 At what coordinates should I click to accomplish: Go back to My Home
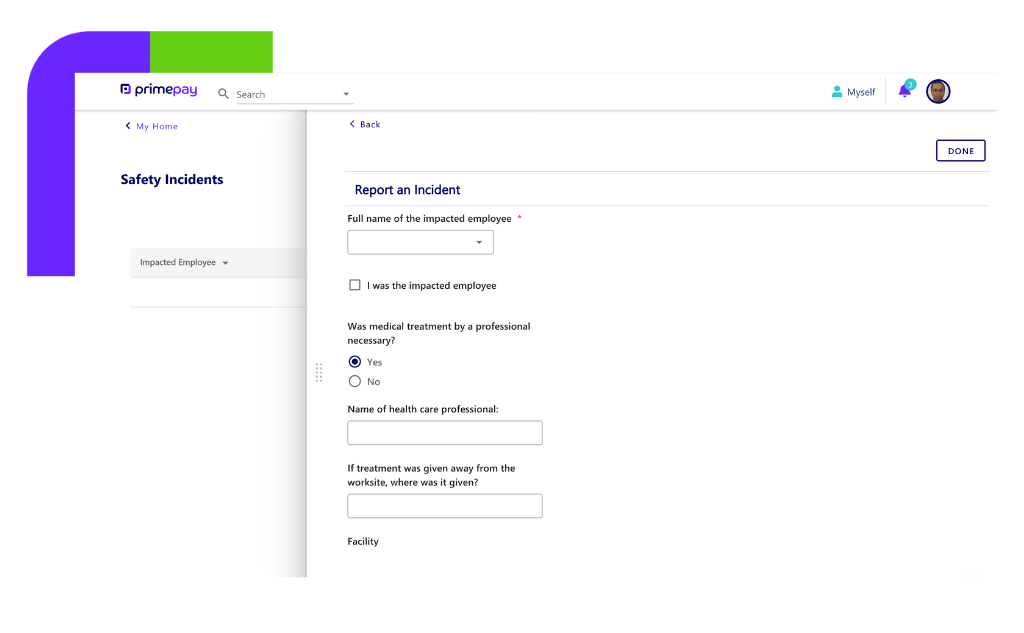152,126
